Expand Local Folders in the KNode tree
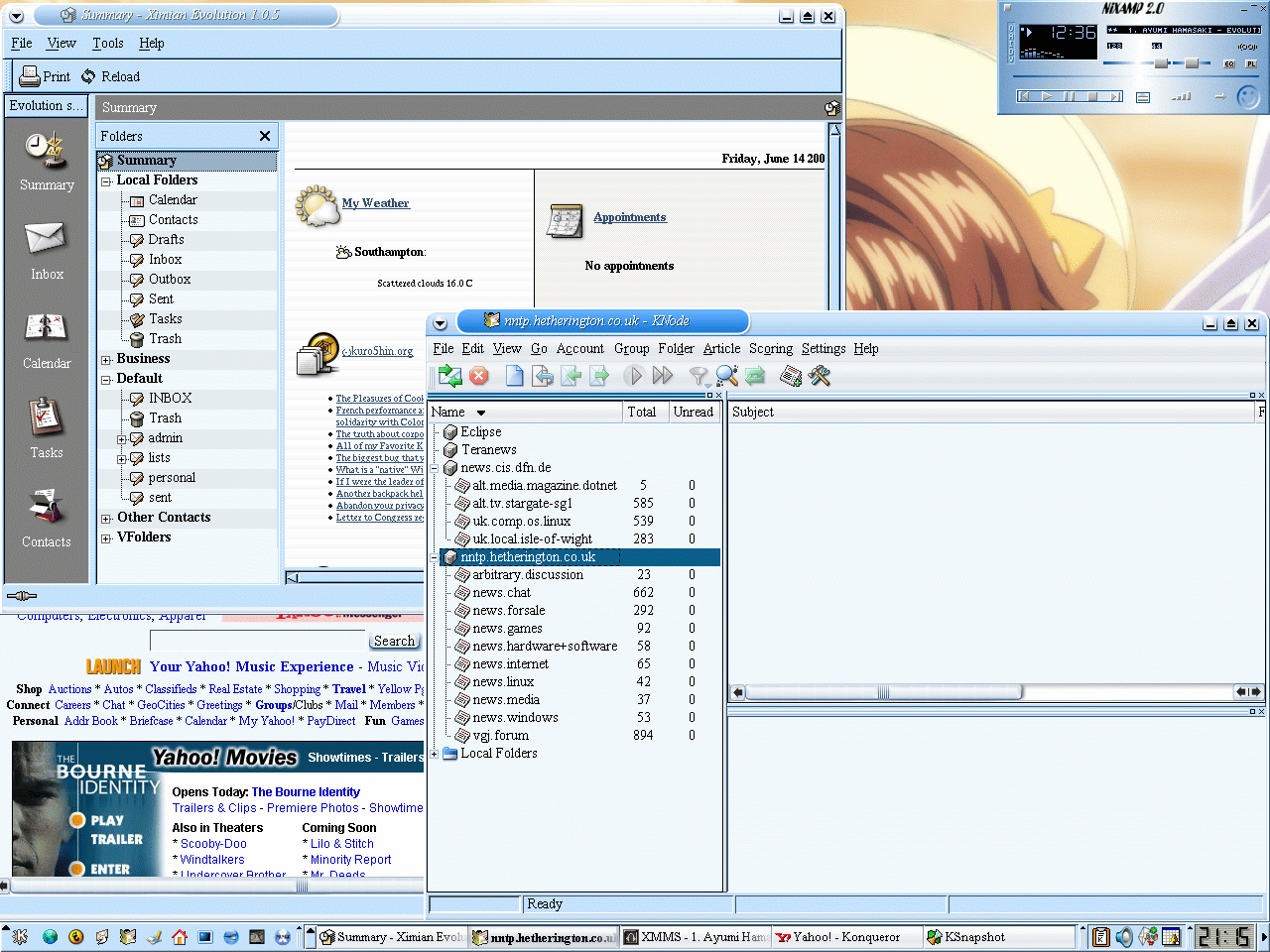 point(435,754)
